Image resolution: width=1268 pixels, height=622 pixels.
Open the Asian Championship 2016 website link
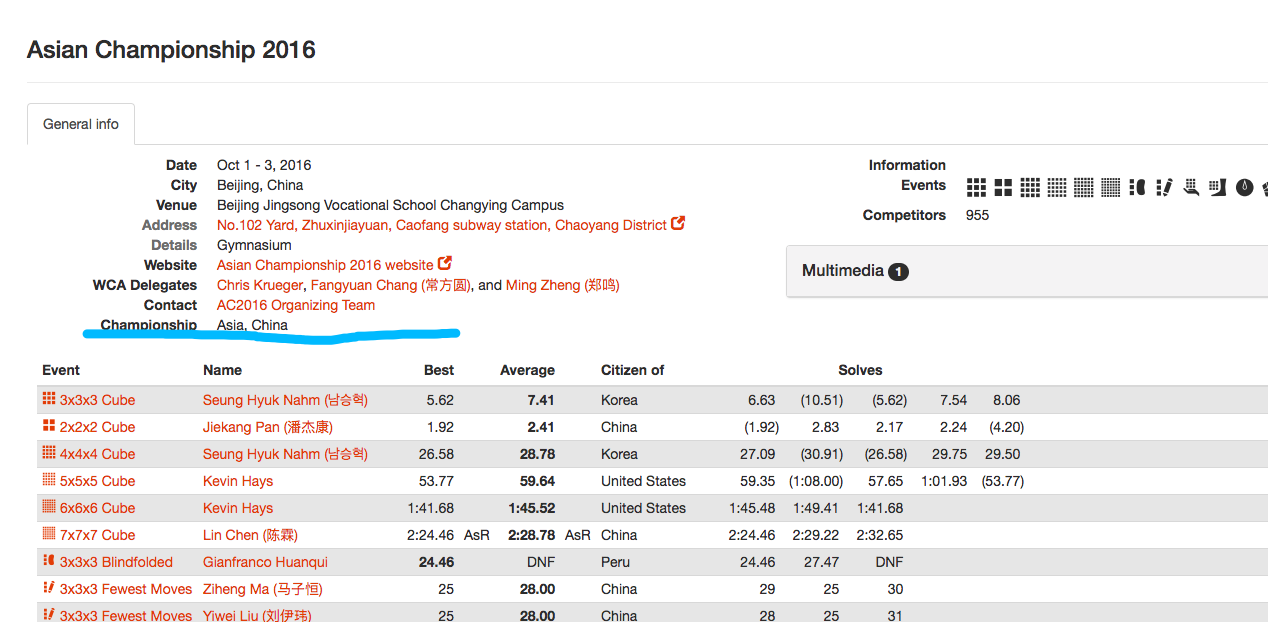click(325, 265)
